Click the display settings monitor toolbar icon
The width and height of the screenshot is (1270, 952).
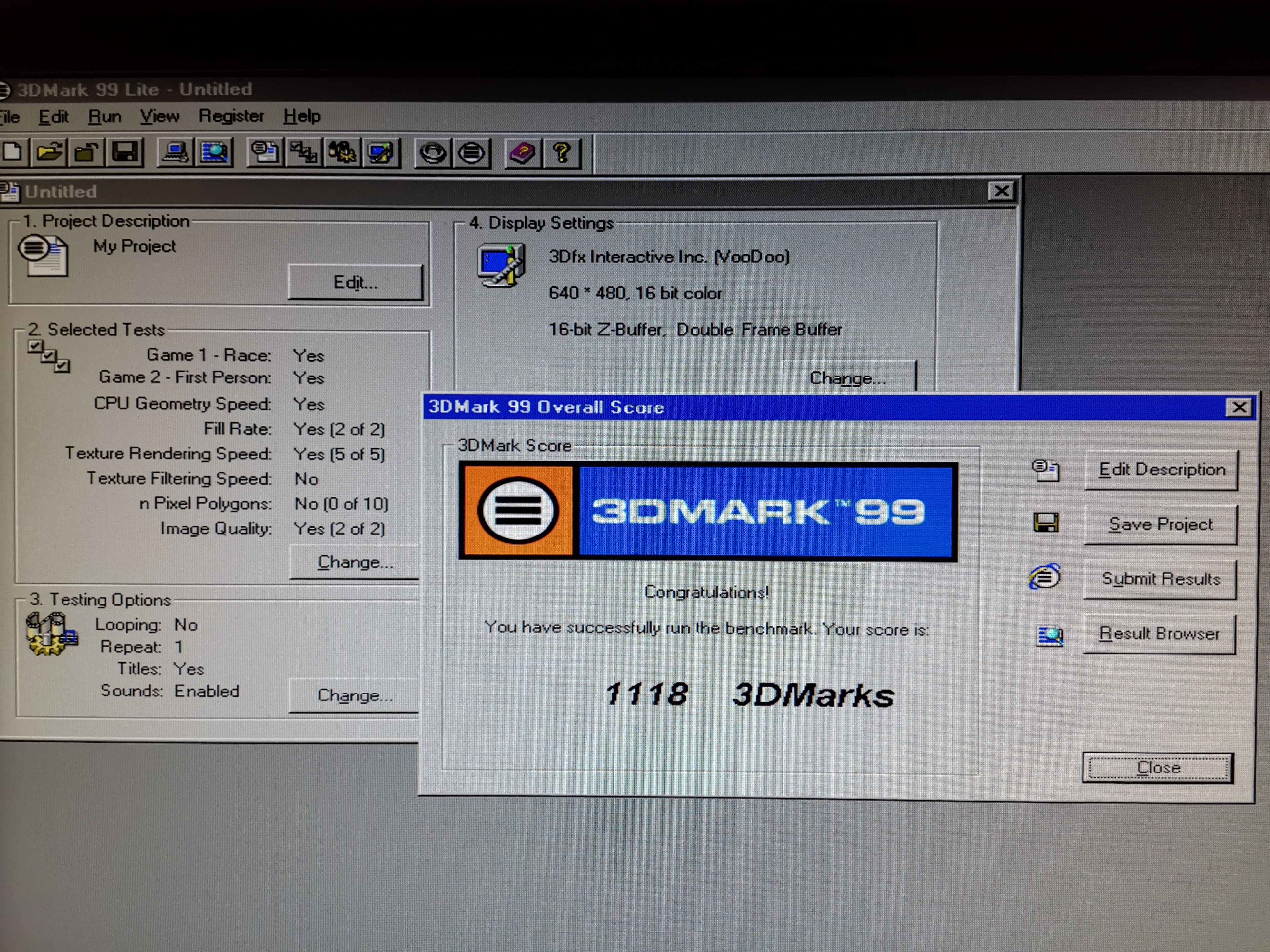[381, 153]
